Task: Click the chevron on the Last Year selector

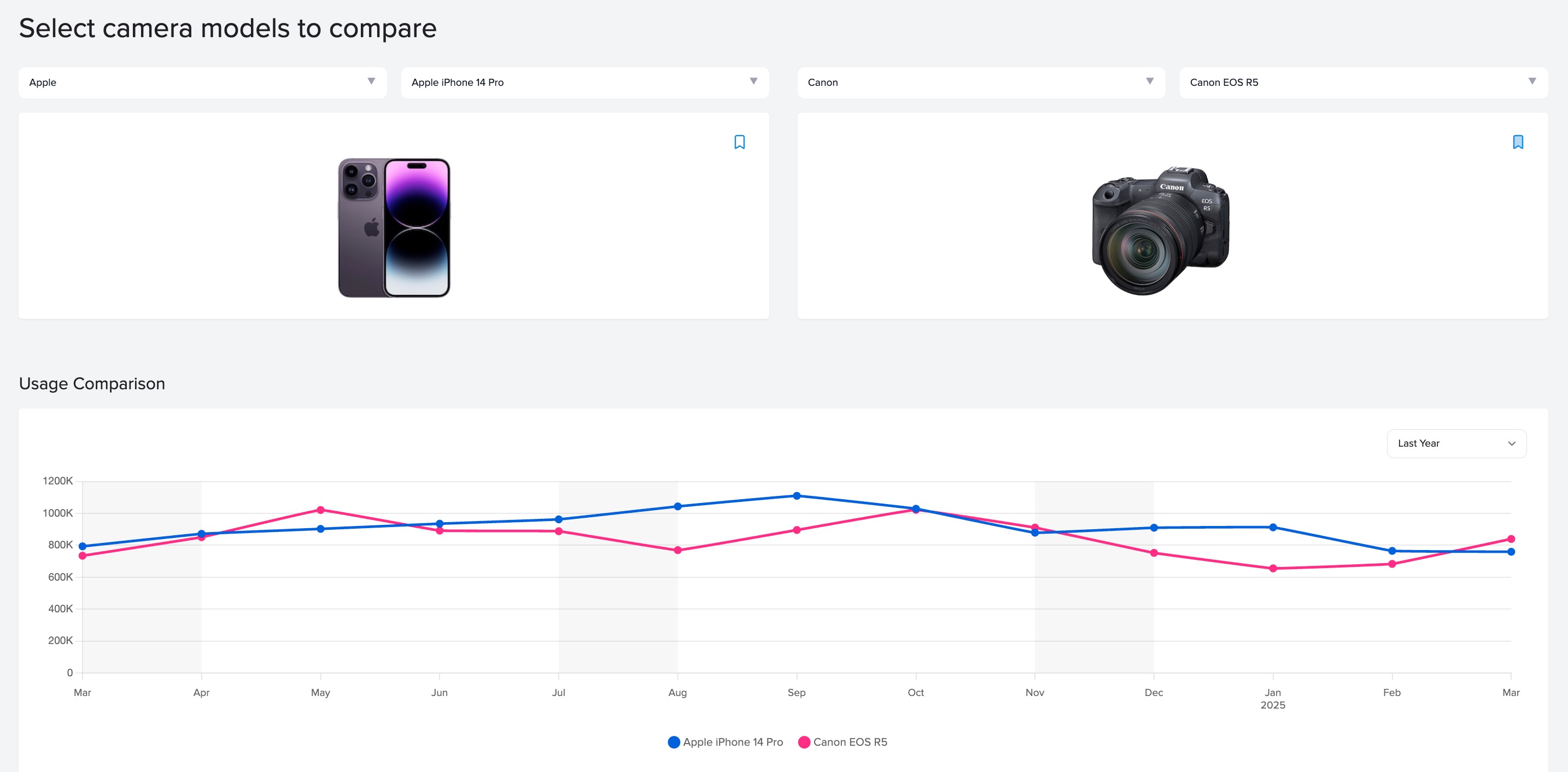Action: pos(1512,443)
